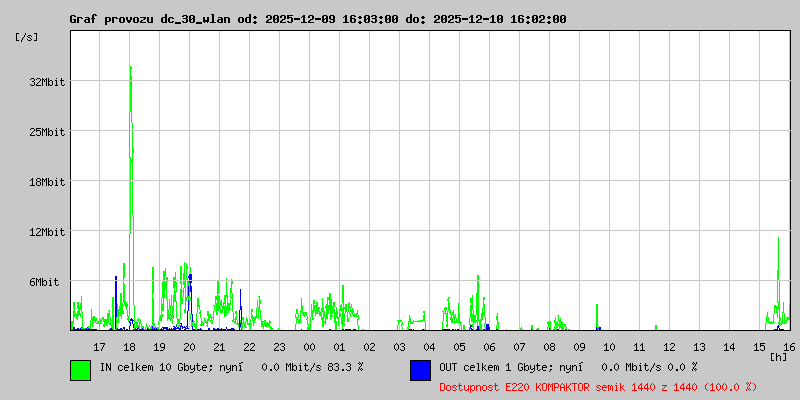
Task: Select the '12Mbit' y-axis label
Action: pyautogui.click(x=47, y=232)
